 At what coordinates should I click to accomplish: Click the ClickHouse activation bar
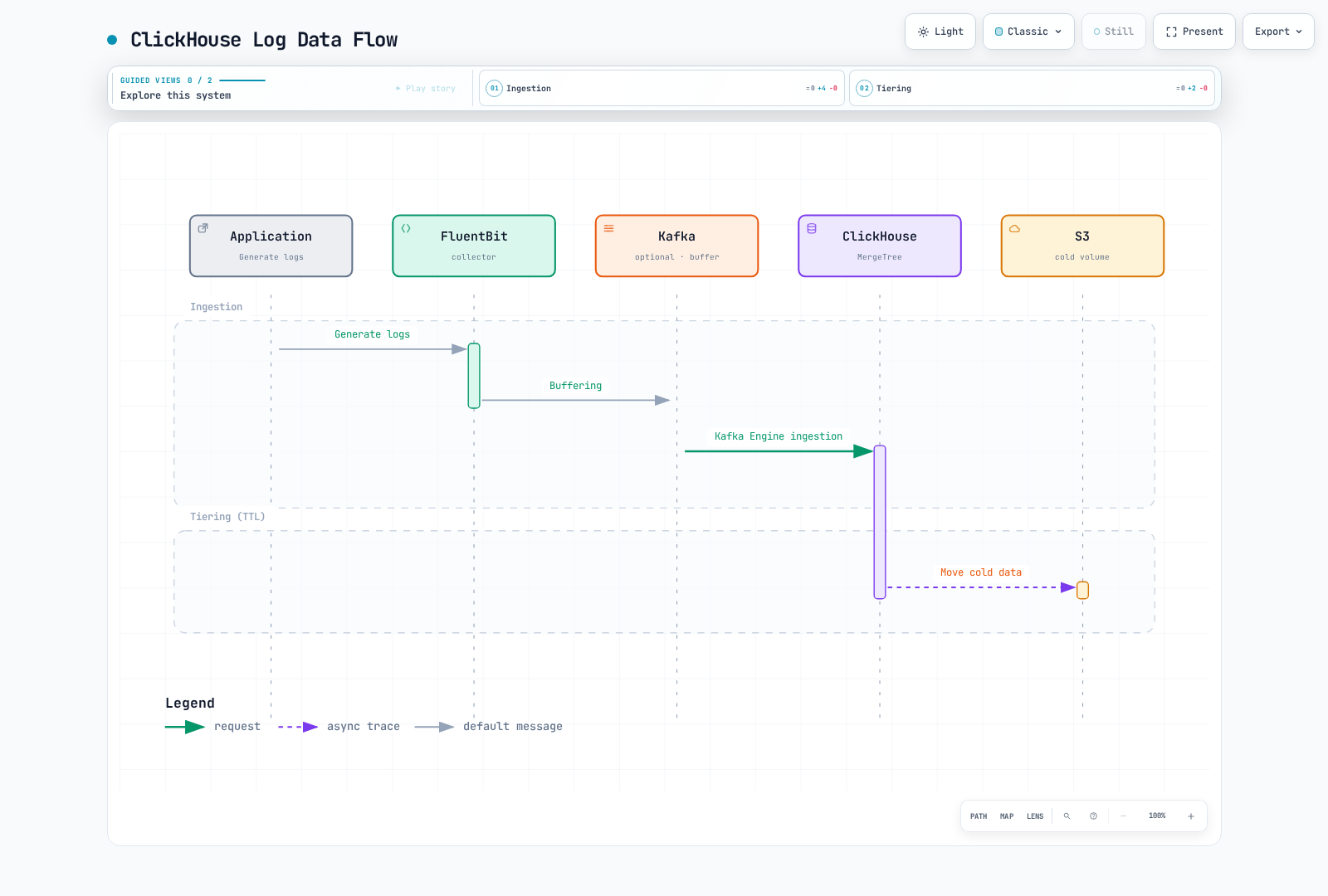click(x=880, y=522)
